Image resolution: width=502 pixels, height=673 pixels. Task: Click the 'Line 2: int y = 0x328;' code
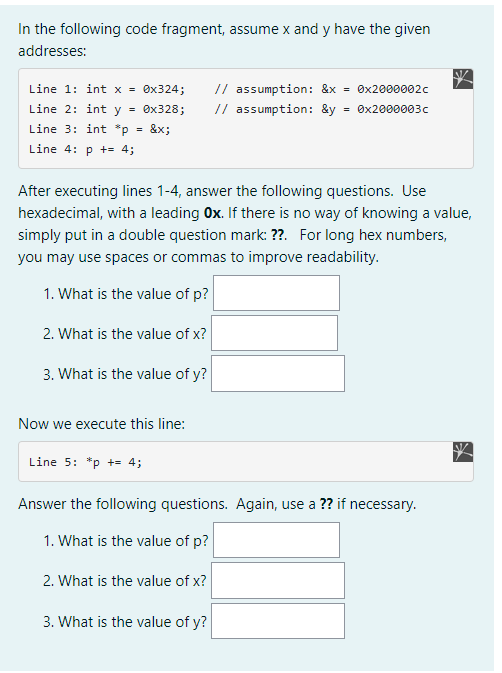pyautogui.click(x=107, y=109)
